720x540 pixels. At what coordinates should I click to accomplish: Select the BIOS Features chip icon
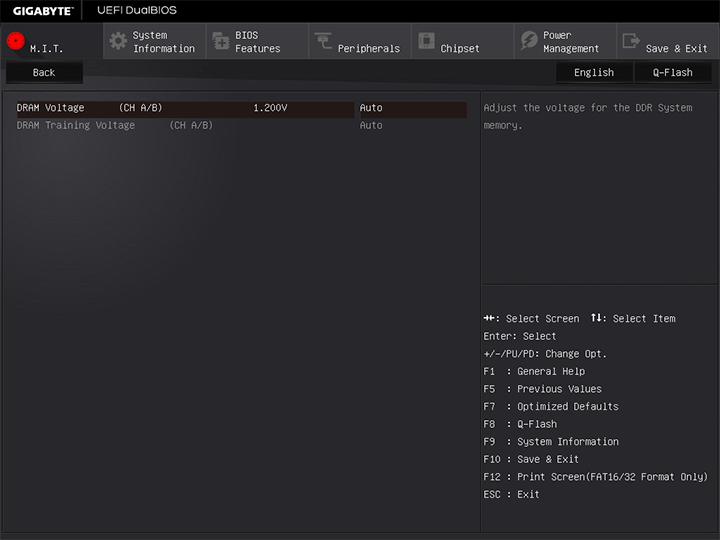tap(221, 41)
